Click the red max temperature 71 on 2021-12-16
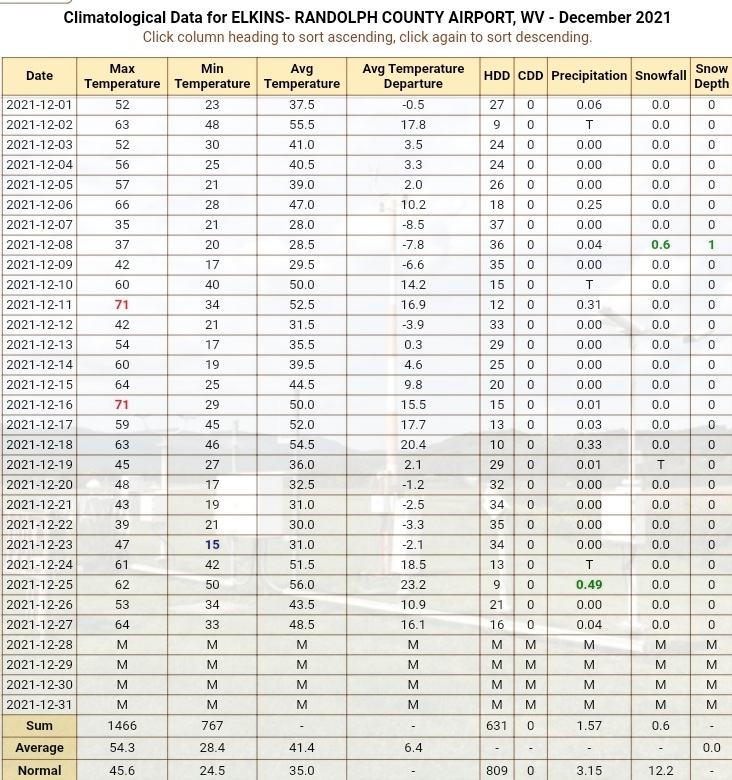 click(122, 405)
